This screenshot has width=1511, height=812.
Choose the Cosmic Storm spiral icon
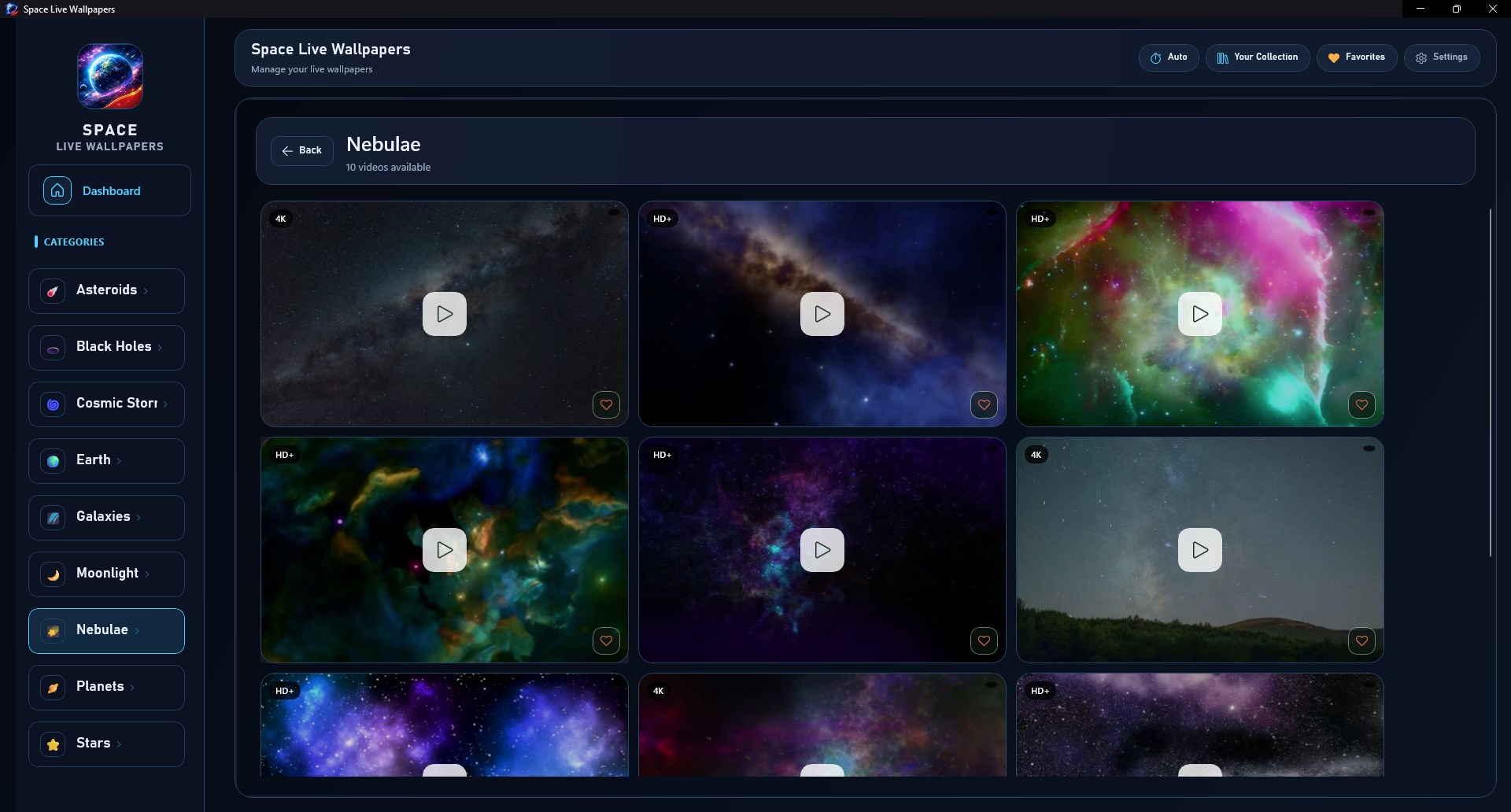click(x=53, y=404)
